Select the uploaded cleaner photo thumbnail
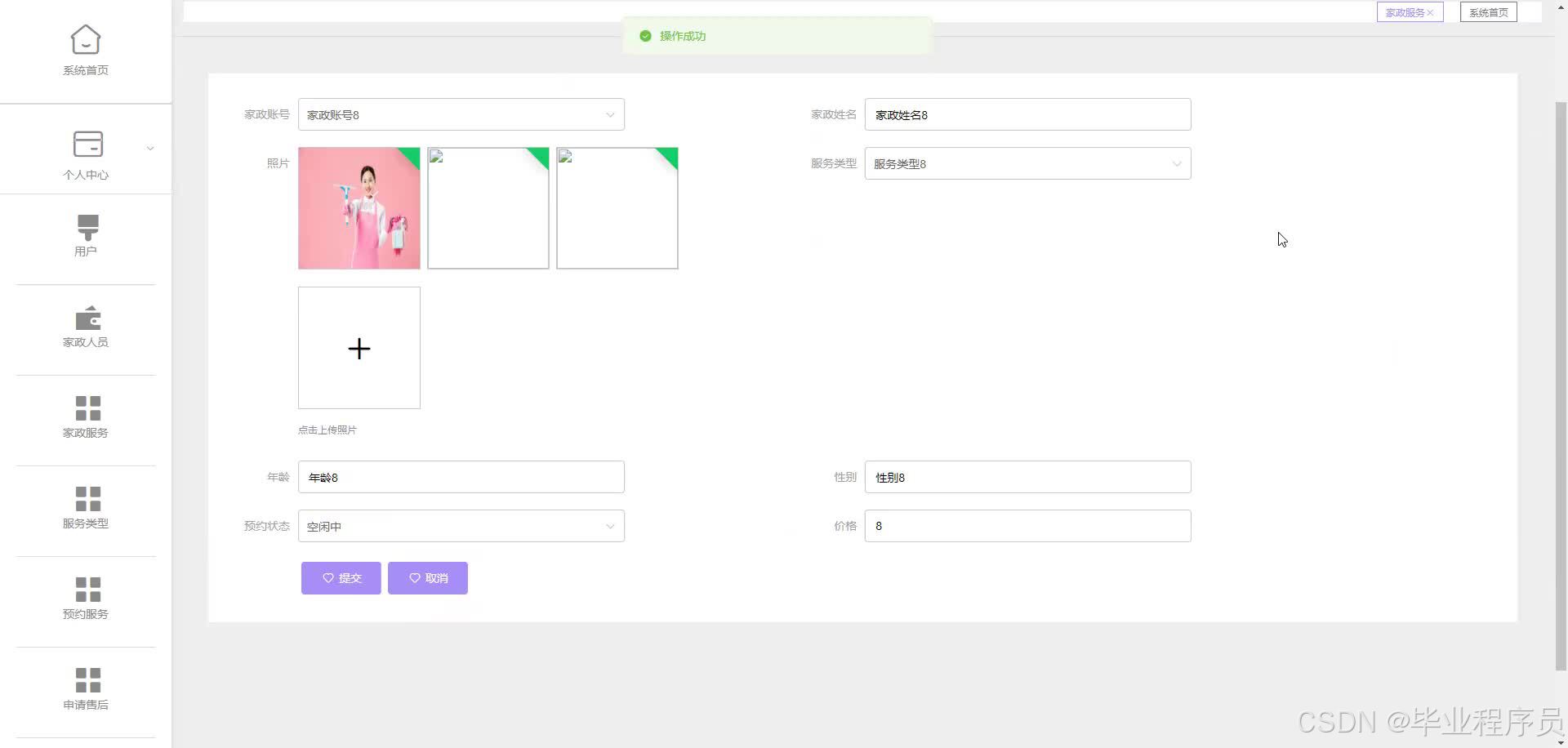Screen dimensions: 1568x748 click(359, 208)
